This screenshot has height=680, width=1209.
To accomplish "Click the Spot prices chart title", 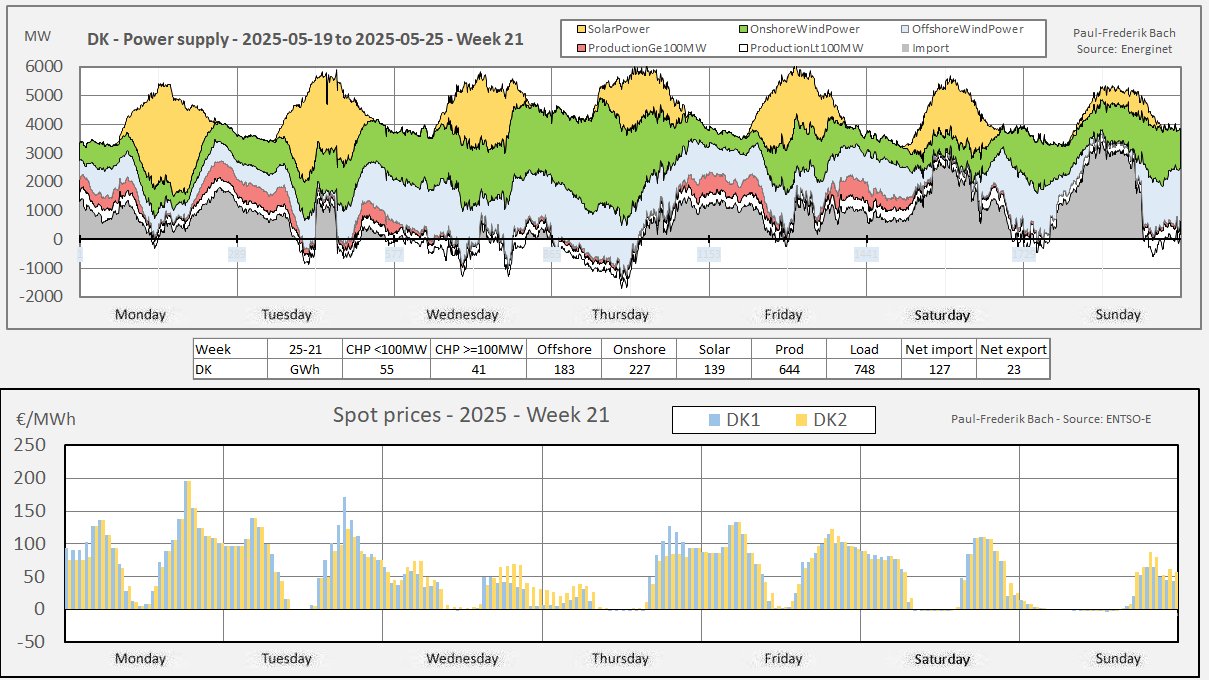I will [471, 414].
